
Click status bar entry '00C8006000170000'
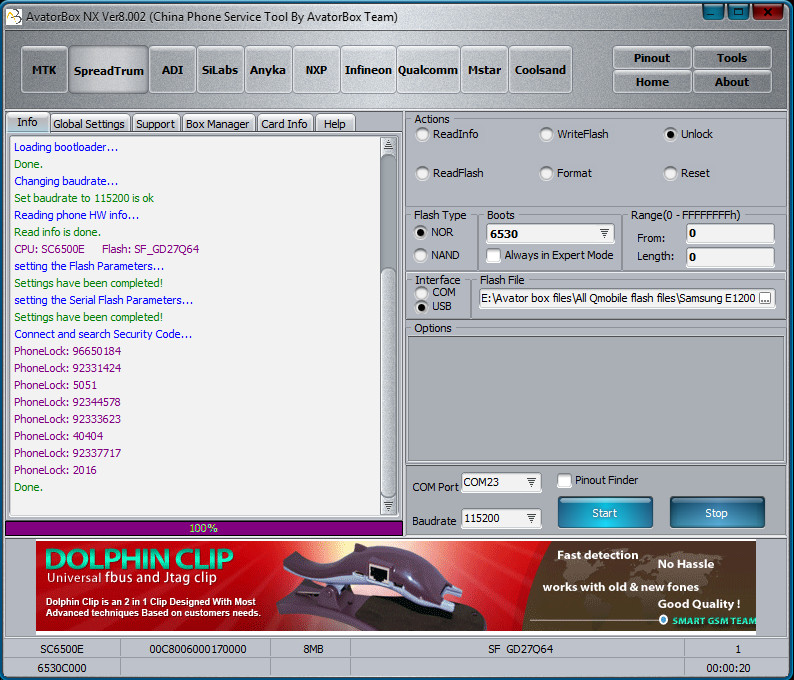[197, 649]
